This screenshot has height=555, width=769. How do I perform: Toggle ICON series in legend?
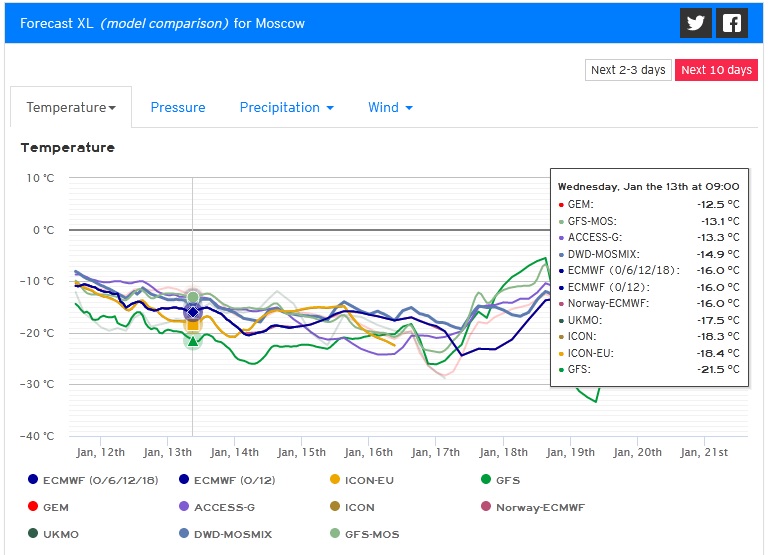coord(352,507)
